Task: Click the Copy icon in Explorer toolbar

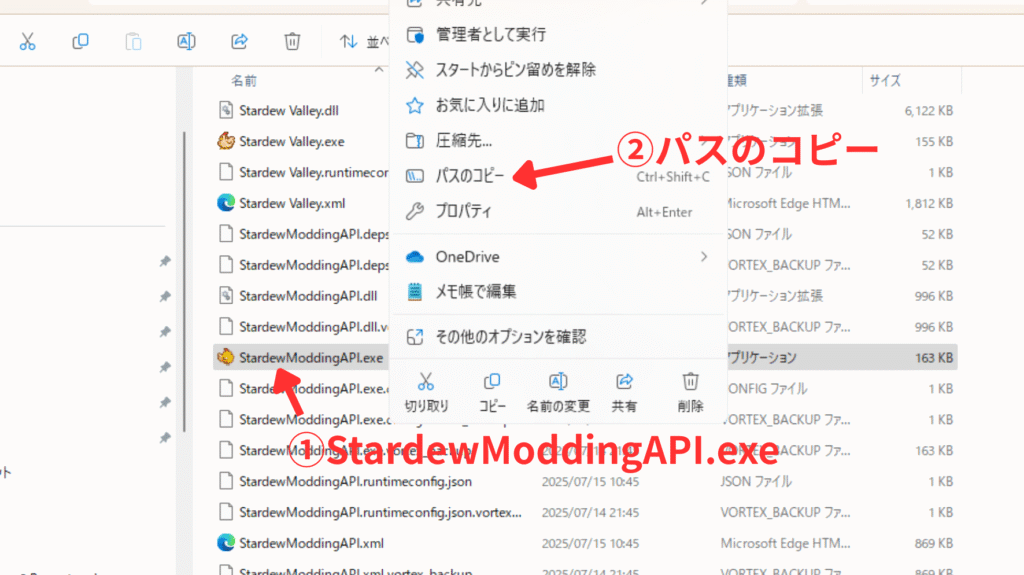Action: (80, 42)
